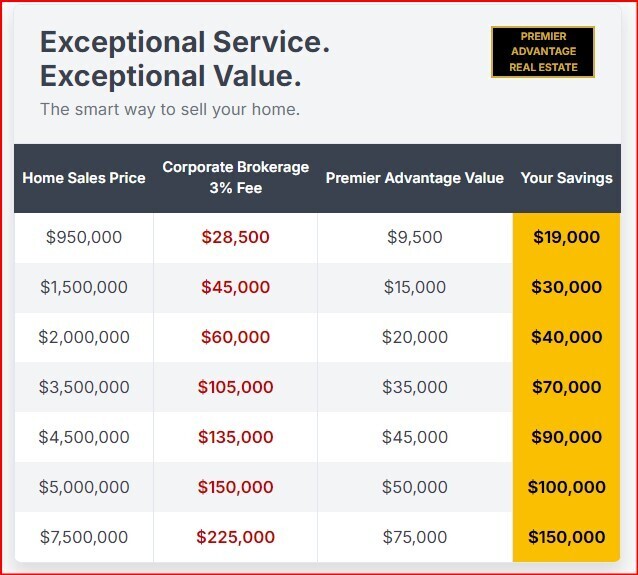Click the $90,000 savings cell
Screen dimensions: 638x575
pos(566,437)
